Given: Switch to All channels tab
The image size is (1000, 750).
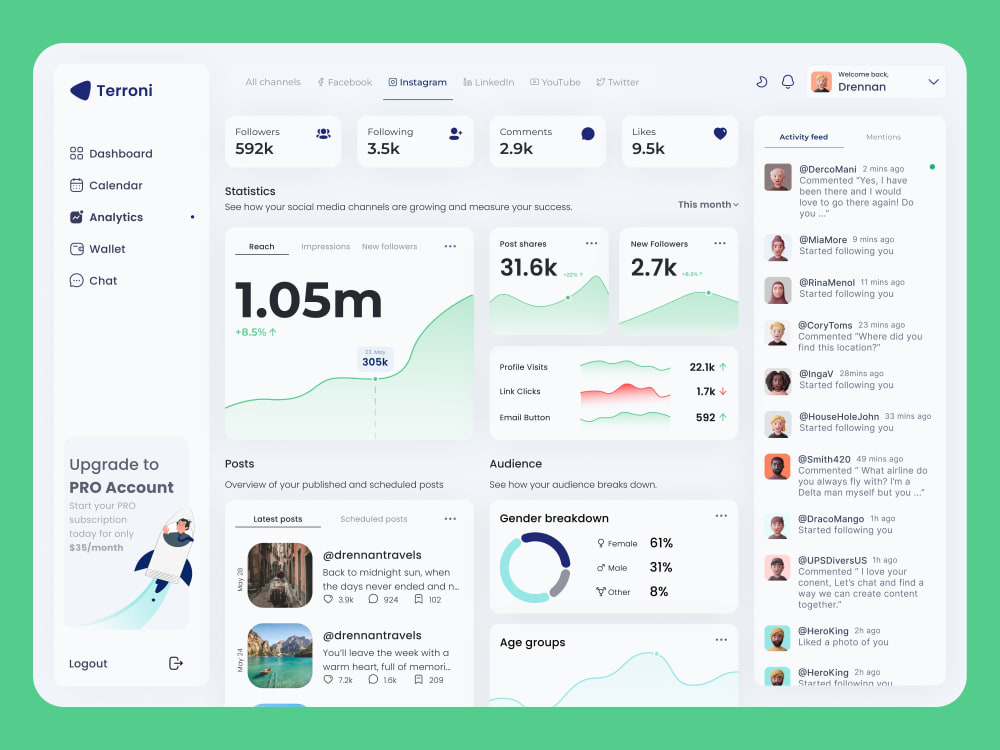Looking at the screenshot, I should coord(273,82).
